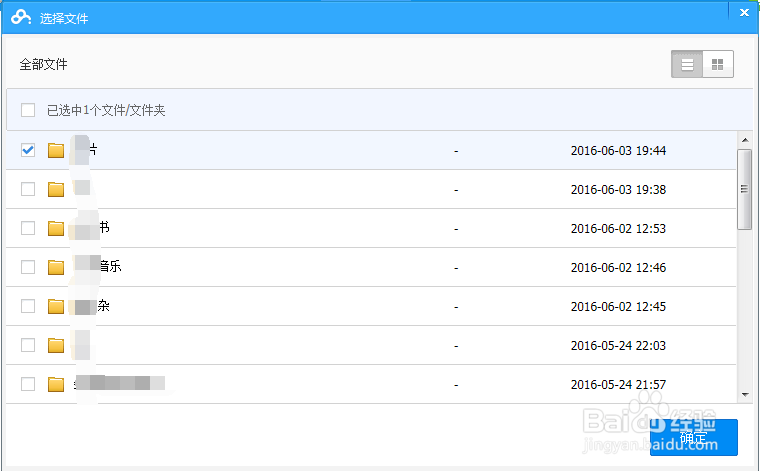Click the 确定 confirm button
Viewport: 760px width, 471px height.
pyautogui.click(x=694, y=437)
